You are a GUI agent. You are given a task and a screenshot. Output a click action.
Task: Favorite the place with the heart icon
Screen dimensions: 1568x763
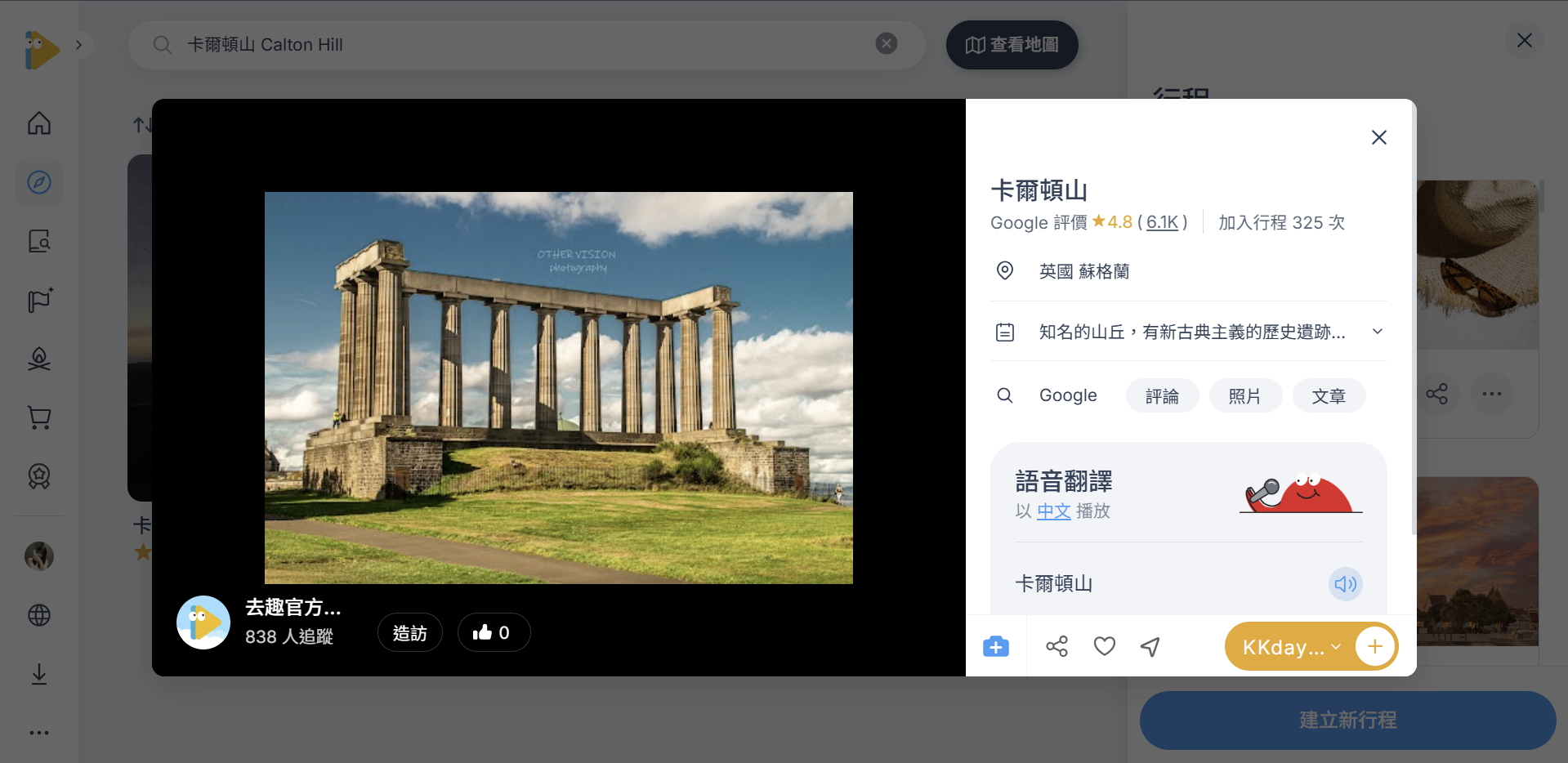[1104, 647]
